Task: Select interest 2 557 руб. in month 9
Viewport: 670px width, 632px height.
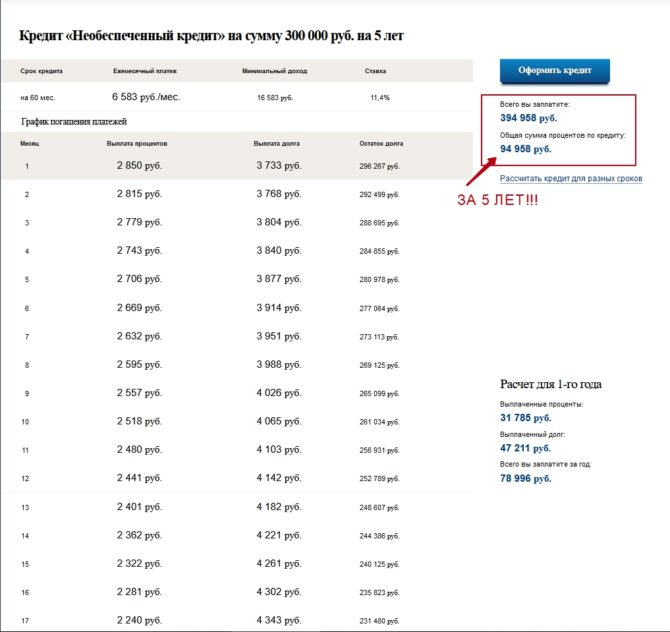Action: pyautogui.click(x=139, y=393)
